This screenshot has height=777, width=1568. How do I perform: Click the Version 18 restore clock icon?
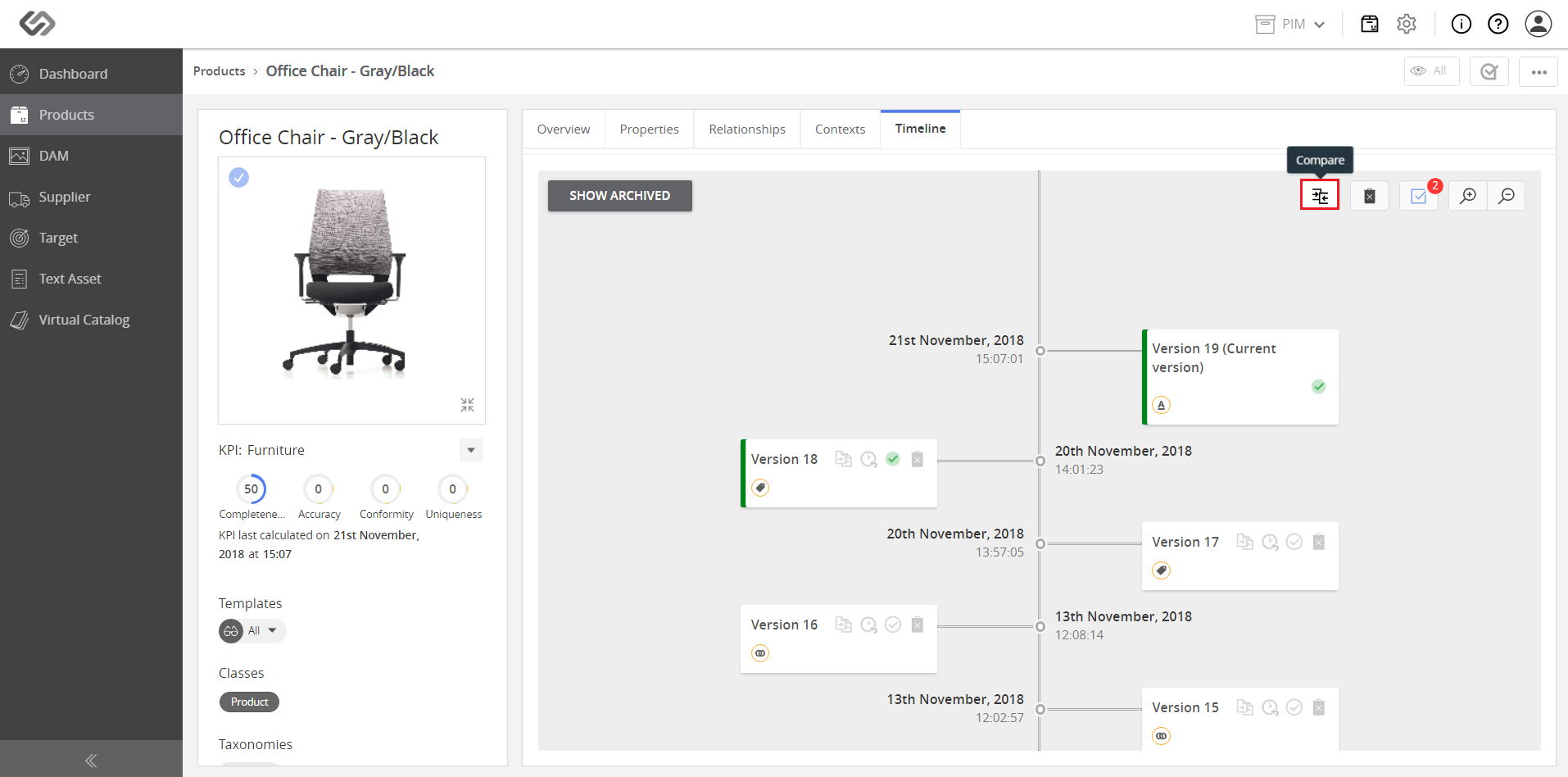tap(868, 459)
